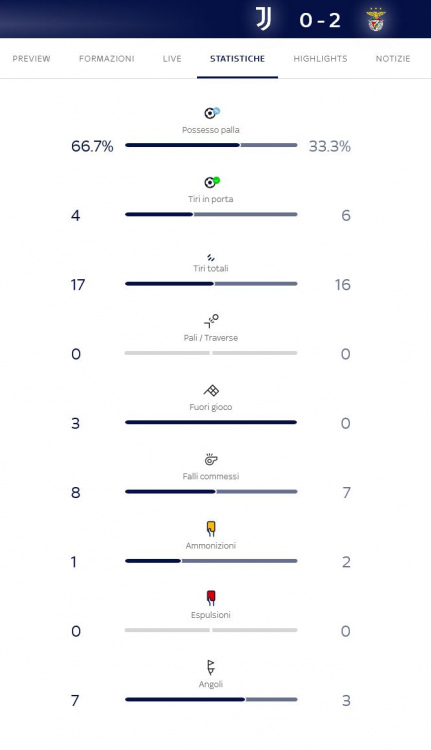Click the offside flag icon
This screenshot has height=750, width=431.
(x=211, y=390)
